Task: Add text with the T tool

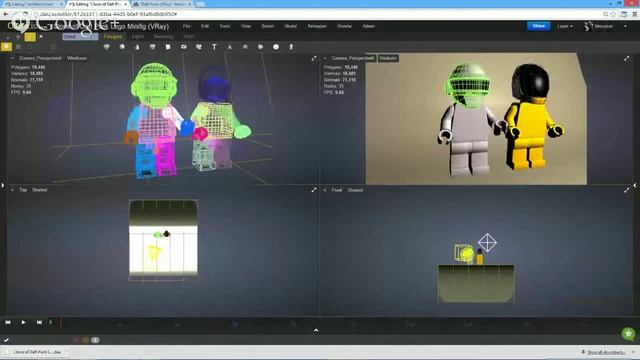Action: tap(214, 47)
